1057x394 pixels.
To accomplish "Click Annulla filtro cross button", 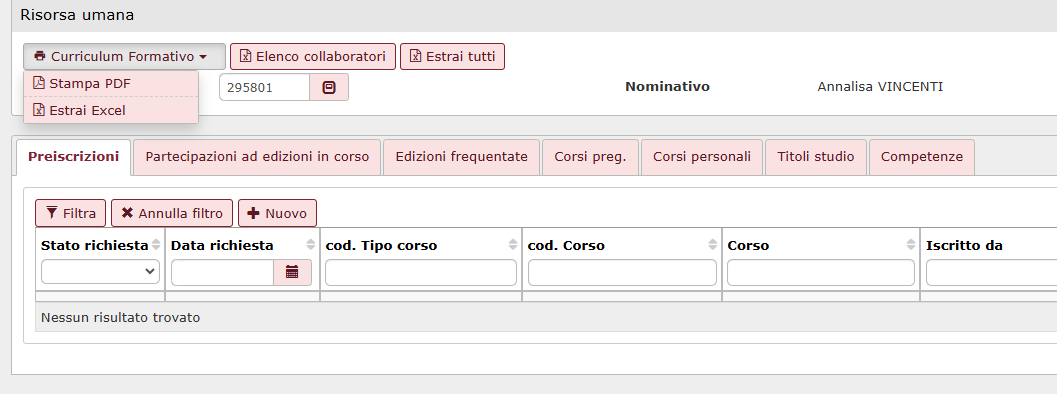I will click(172, 213).
